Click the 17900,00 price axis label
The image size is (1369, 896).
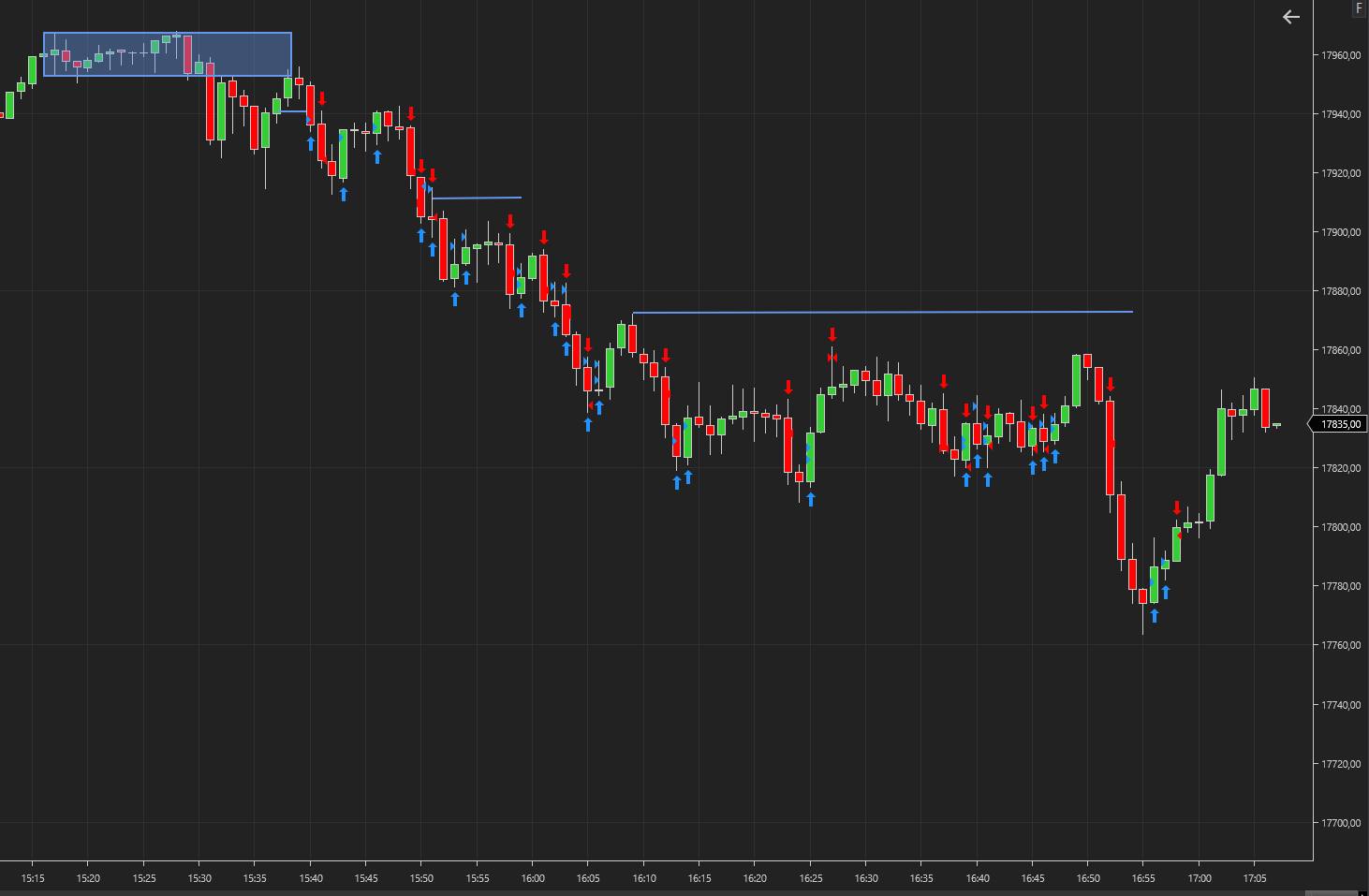1341,232
